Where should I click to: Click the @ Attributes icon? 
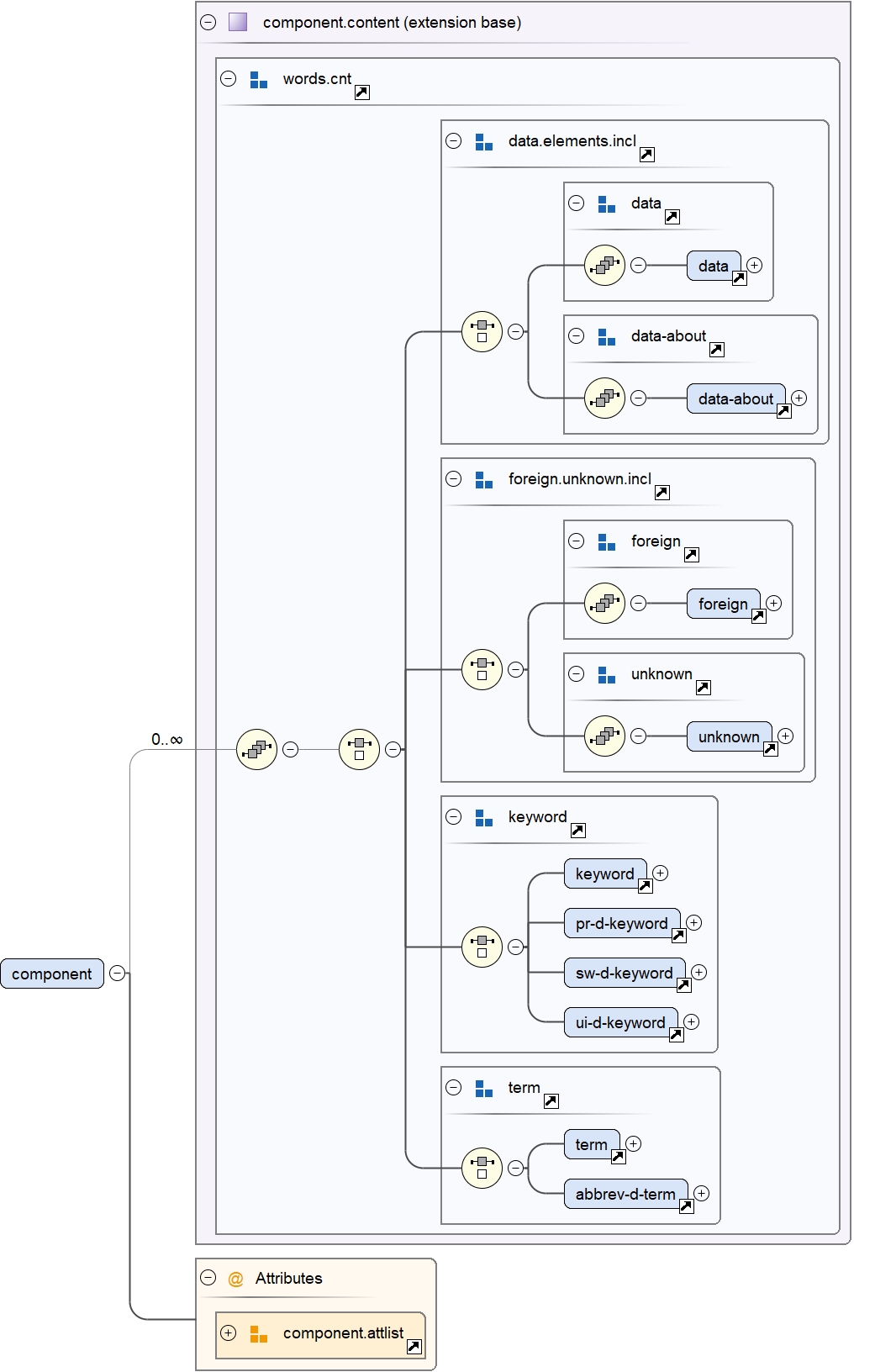coord(235,1279)
